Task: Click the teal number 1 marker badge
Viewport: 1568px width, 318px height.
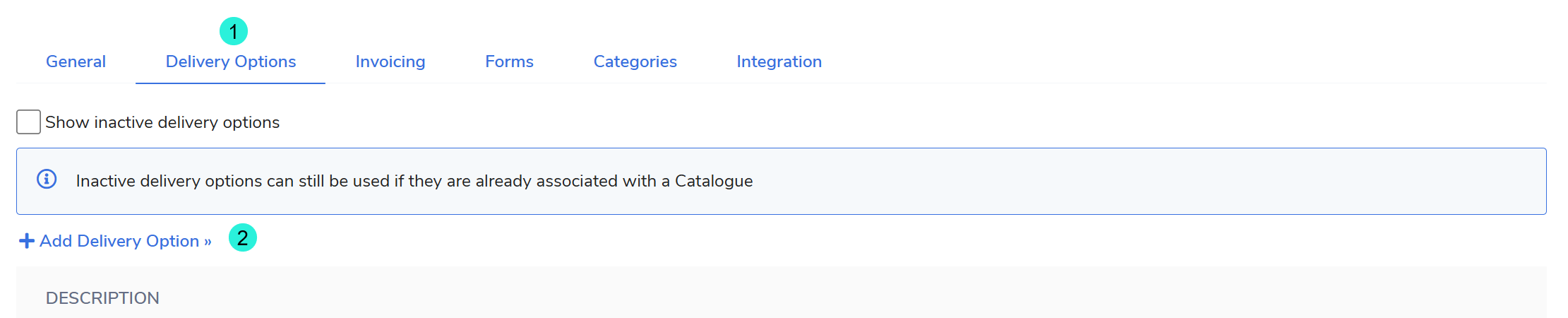Action: (x=234, y=32)
